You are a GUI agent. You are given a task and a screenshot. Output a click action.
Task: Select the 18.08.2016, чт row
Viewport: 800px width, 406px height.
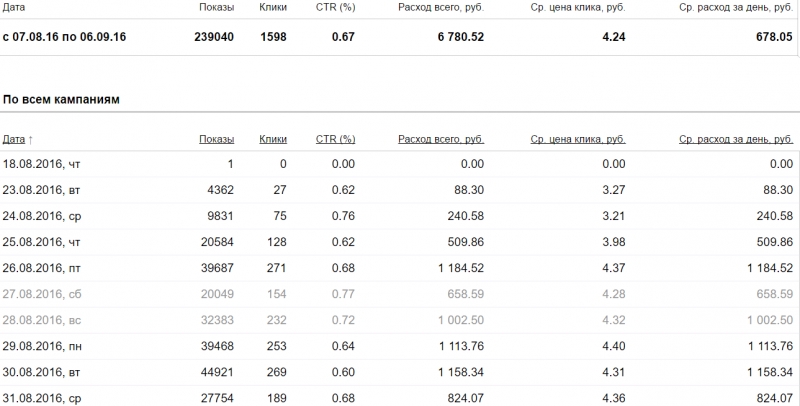[400, 164]
